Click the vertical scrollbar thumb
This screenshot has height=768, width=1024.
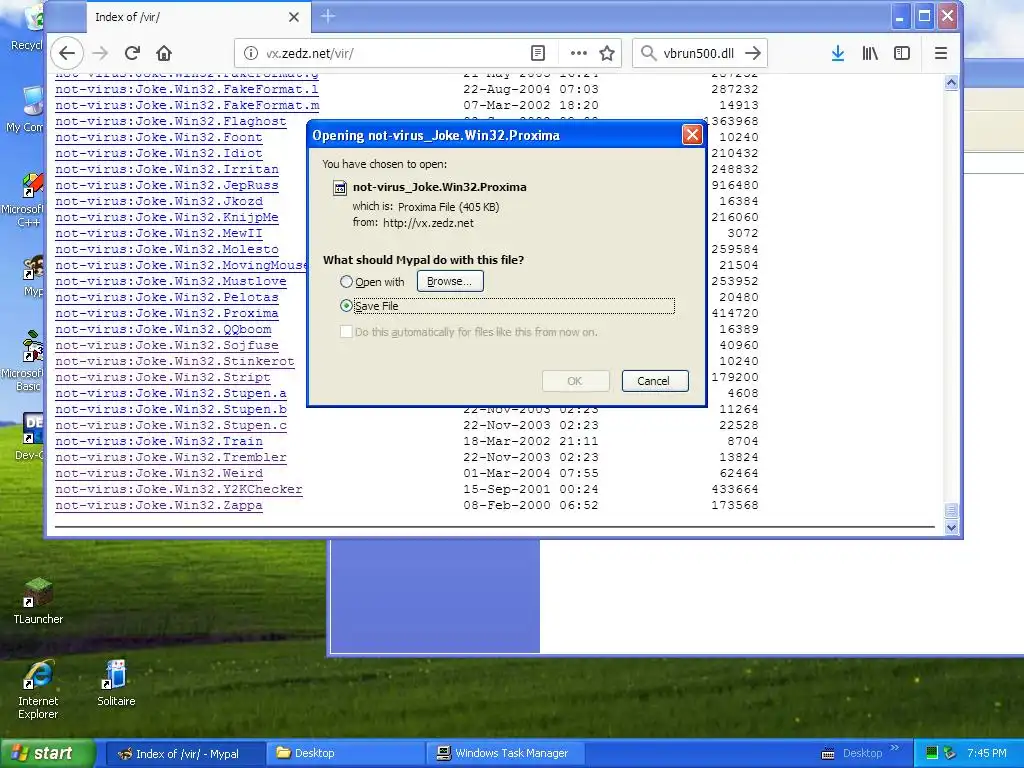click(x=952, y=510)
